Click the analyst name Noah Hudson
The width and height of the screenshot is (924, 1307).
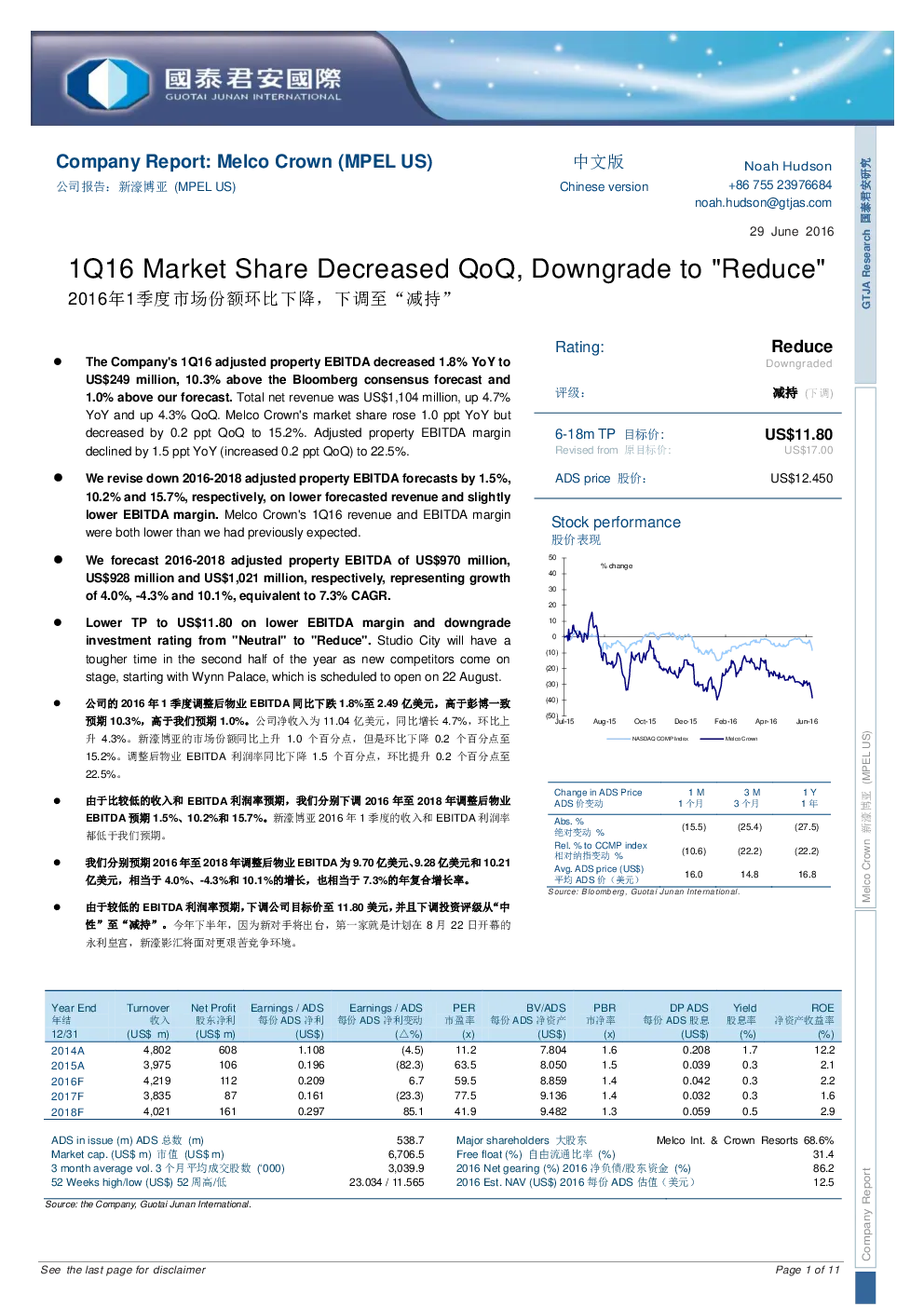787,166
